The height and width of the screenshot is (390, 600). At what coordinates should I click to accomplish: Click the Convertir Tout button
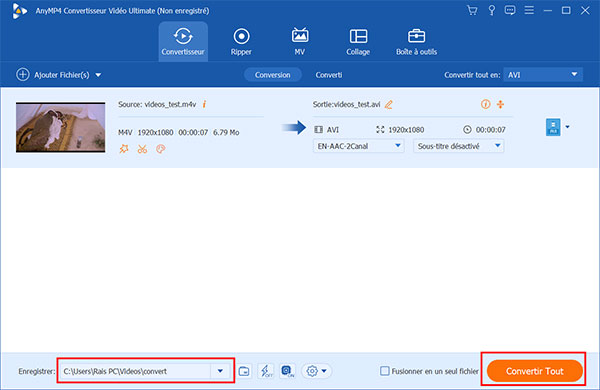(x=535, y=371)
